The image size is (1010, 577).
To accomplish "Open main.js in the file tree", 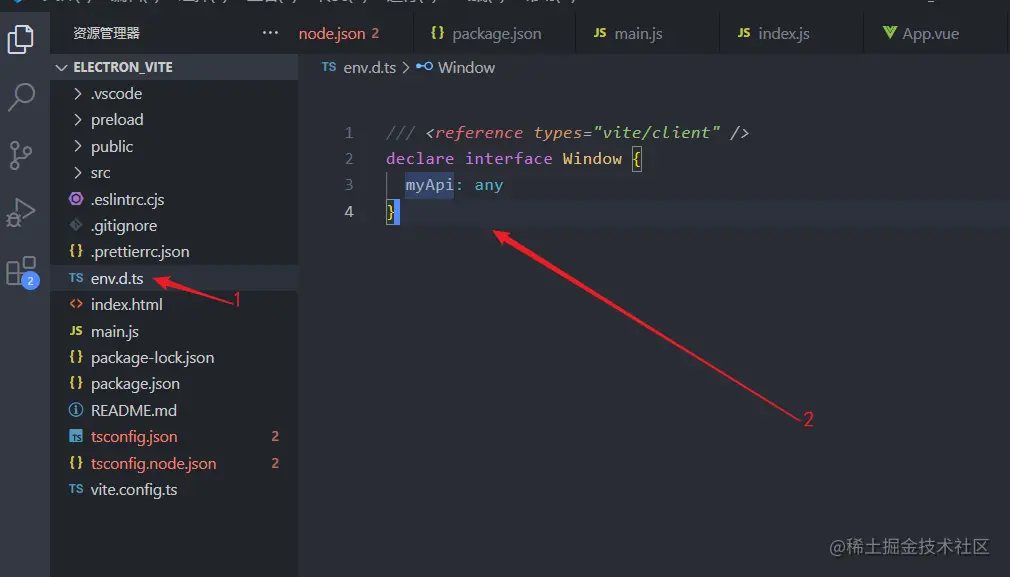I will 174,331.
